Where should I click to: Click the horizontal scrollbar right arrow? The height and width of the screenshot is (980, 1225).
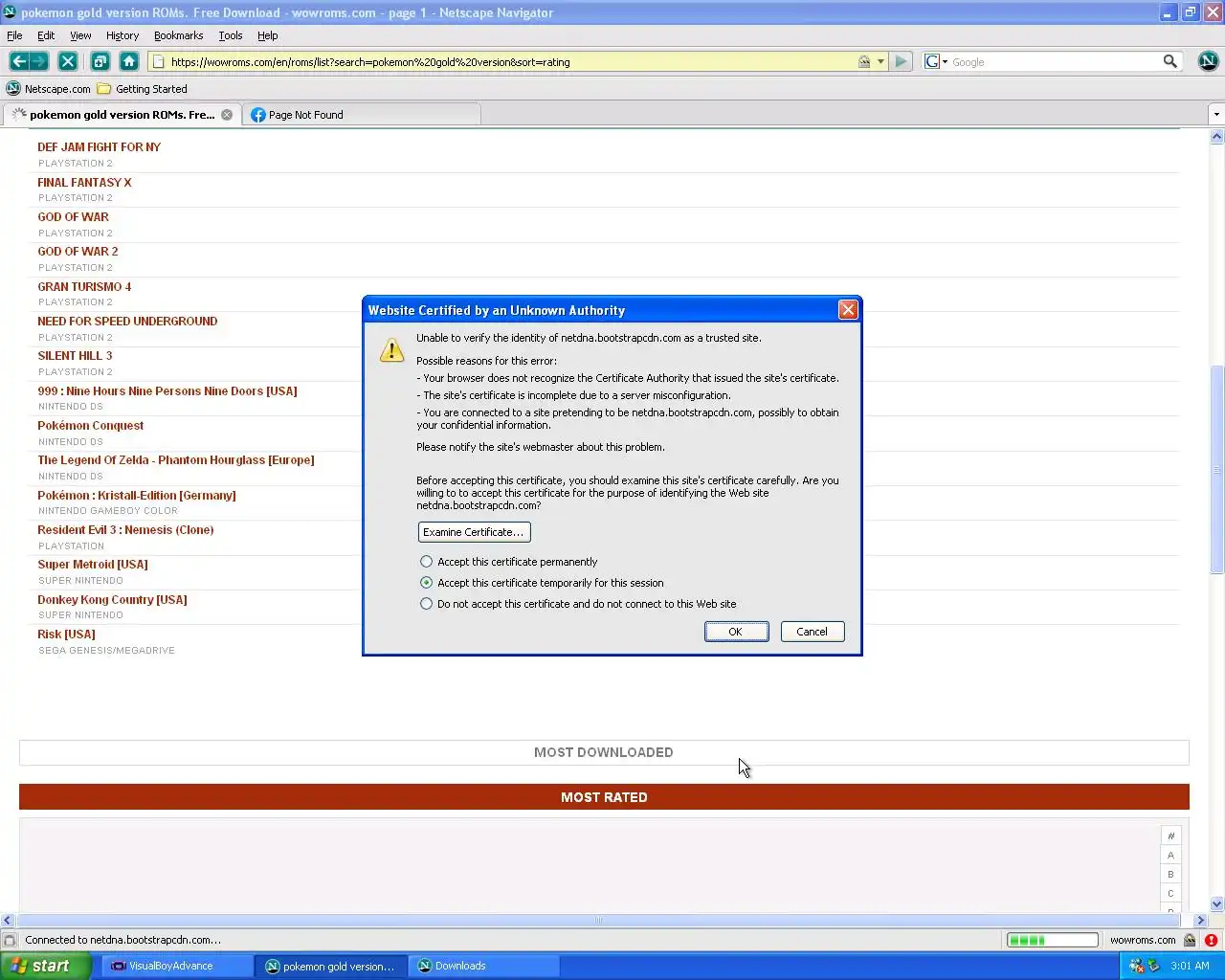(1200, 921)
